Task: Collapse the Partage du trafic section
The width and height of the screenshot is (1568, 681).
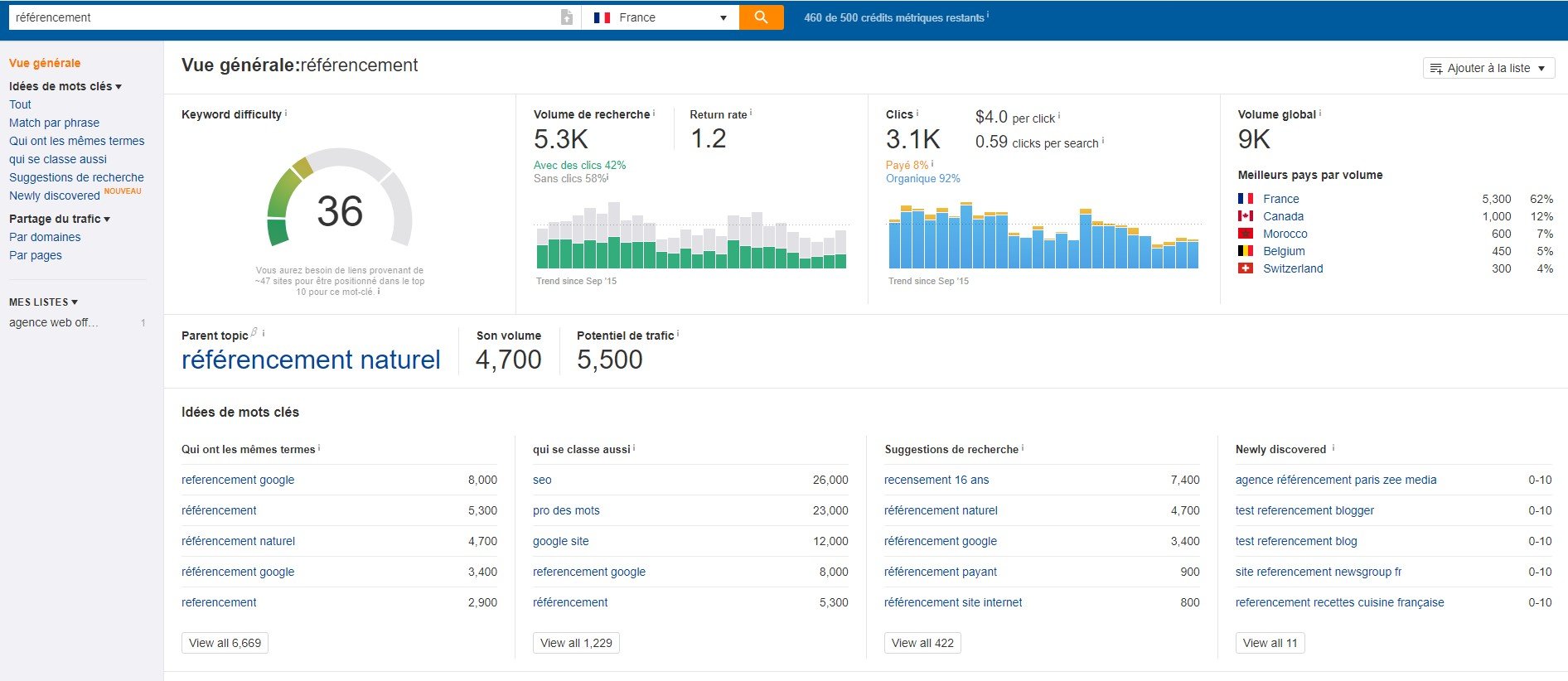Action: click(60, 219)
